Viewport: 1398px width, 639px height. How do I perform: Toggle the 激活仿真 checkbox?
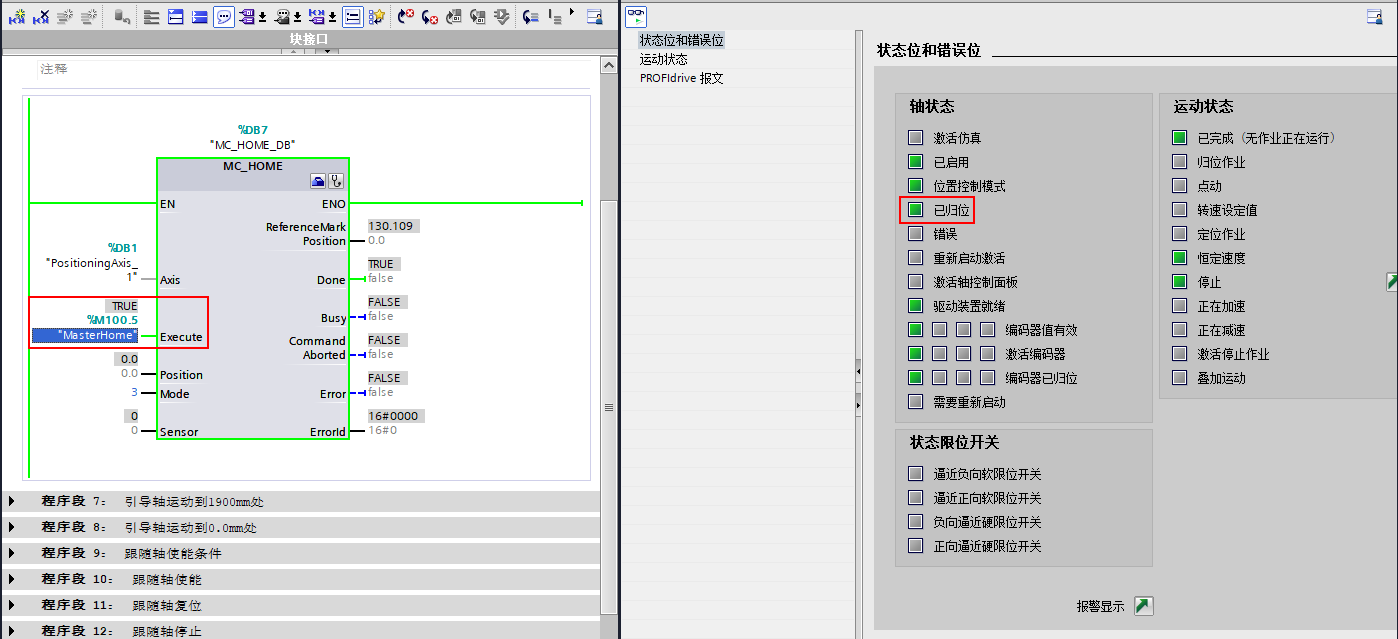[914, 137]
